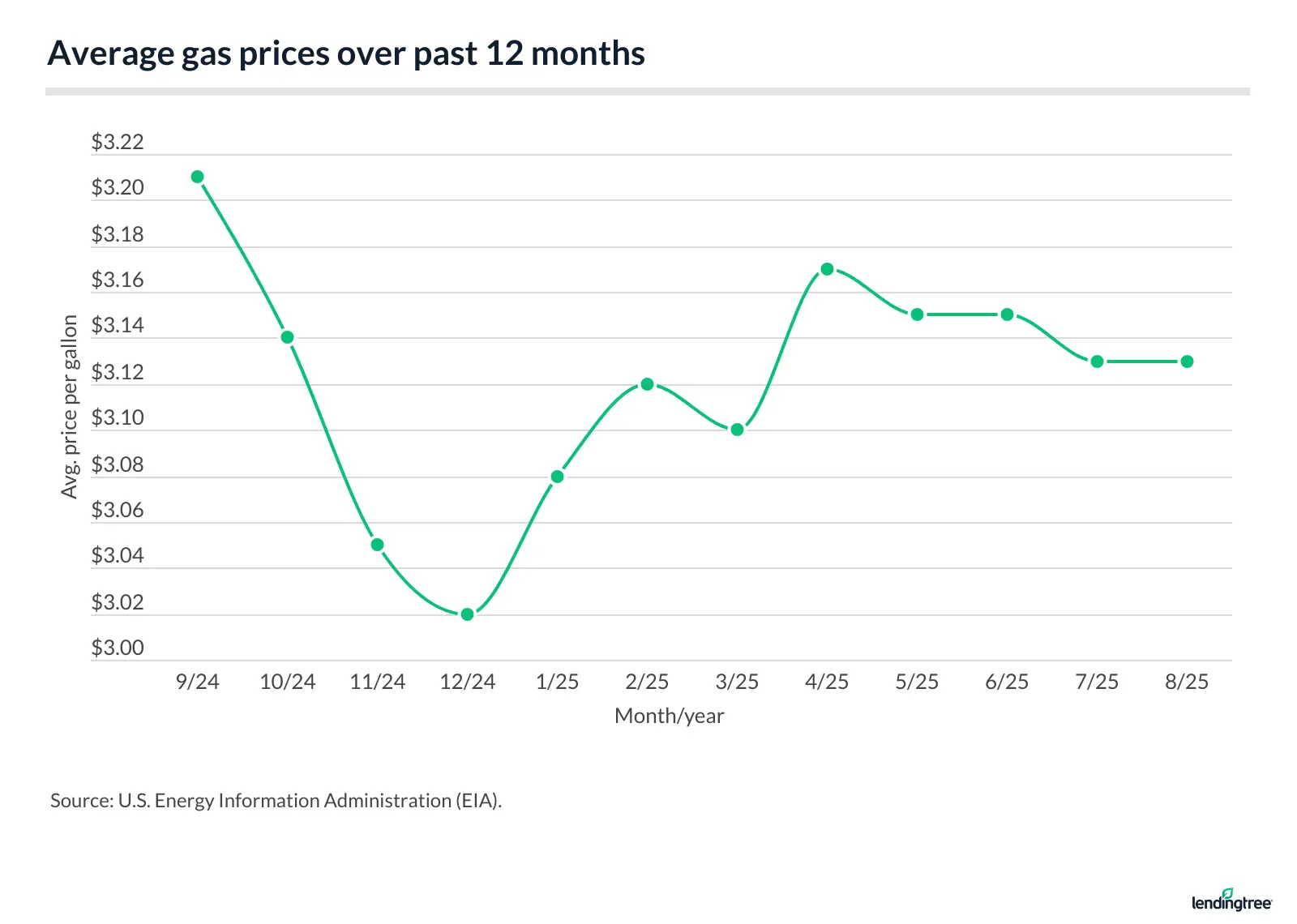The image size is (1297, 924).
Task: Click the EIA source text
Action: [x=276, y=801]
